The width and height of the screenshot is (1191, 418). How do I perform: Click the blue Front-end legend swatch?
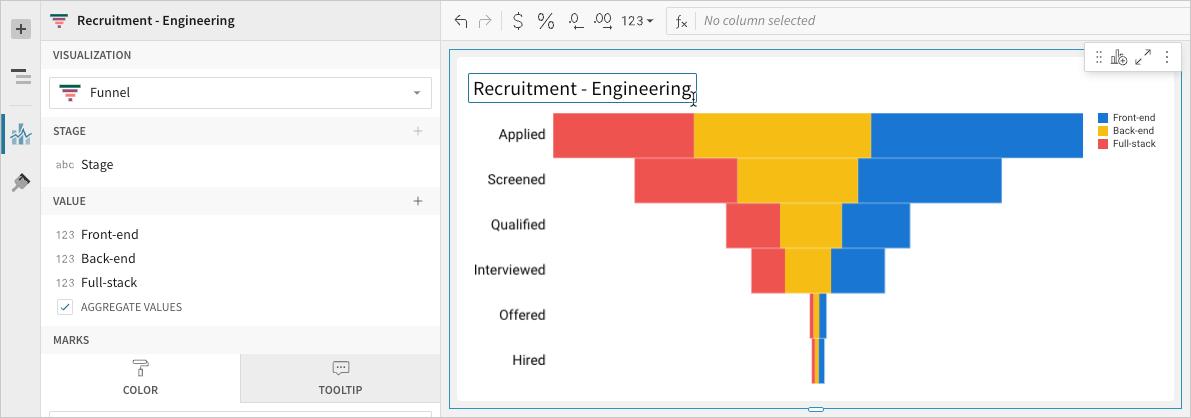1103,118
